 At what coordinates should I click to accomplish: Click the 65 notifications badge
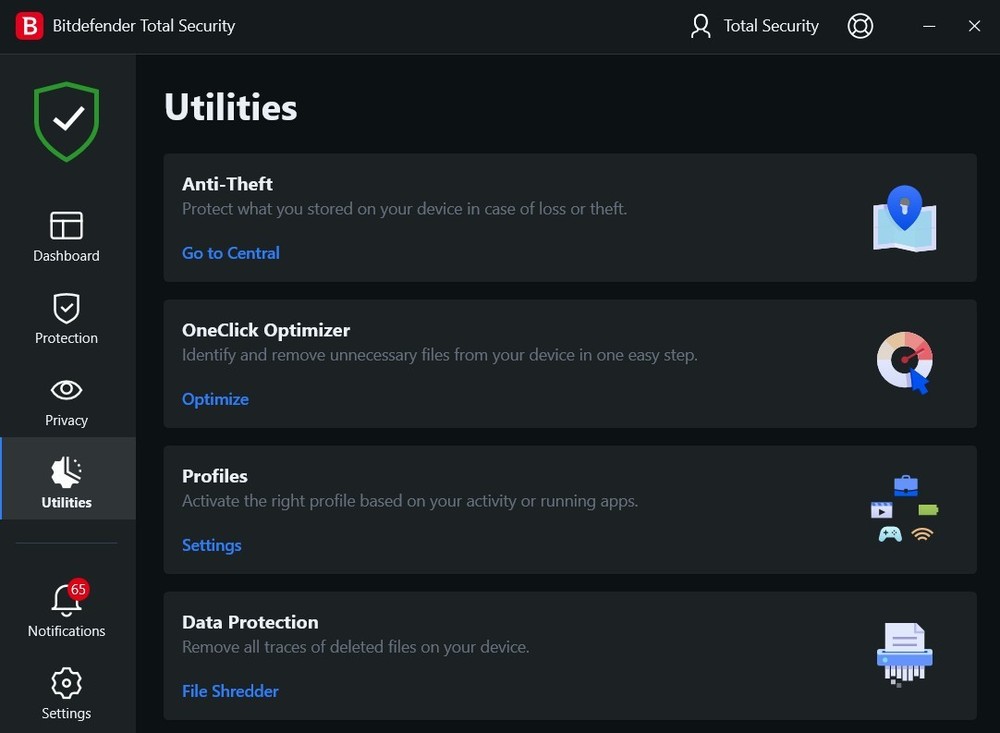[x=78, y=589]
